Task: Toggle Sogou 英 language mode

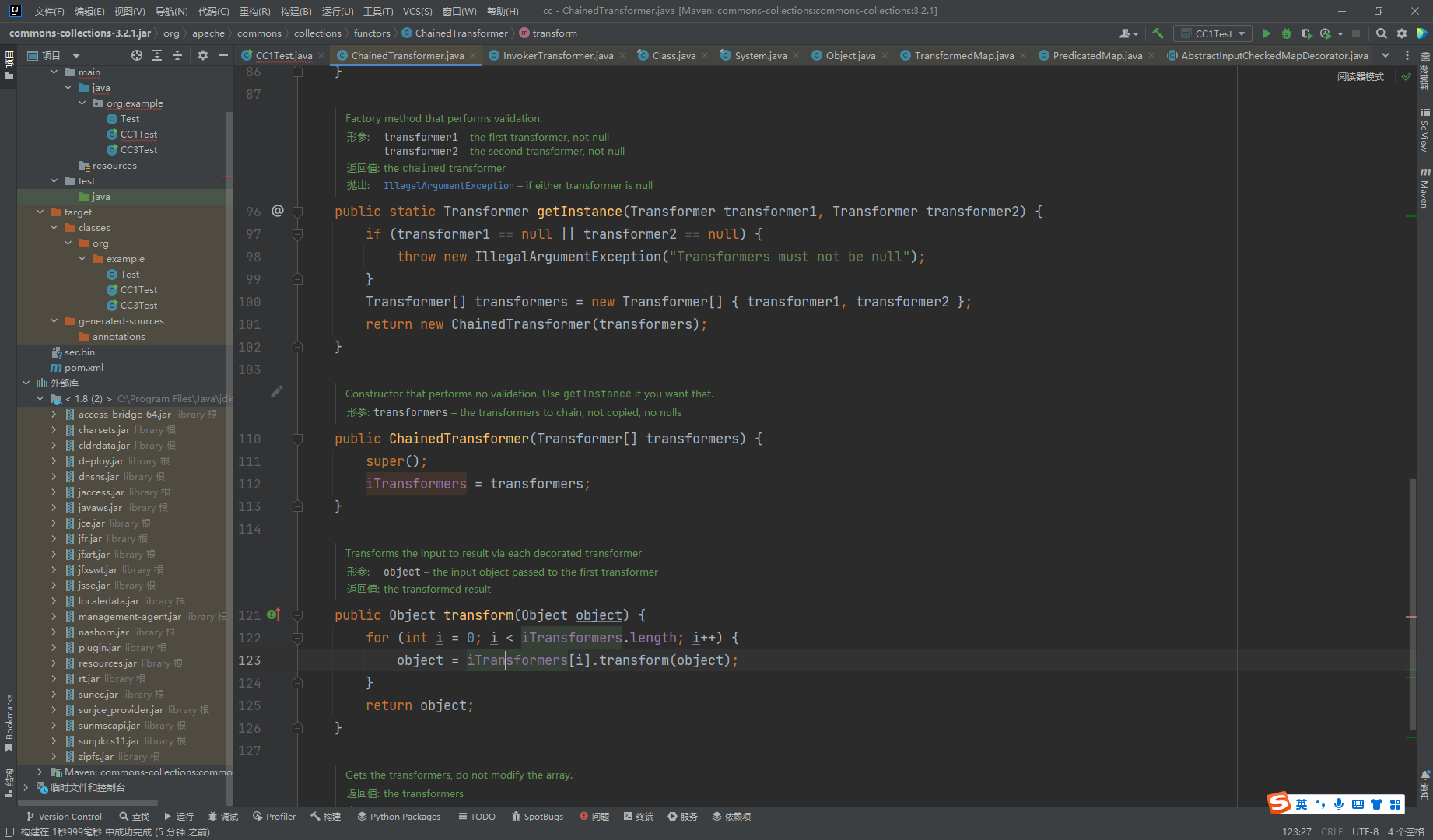Action: coord(1302,804)
